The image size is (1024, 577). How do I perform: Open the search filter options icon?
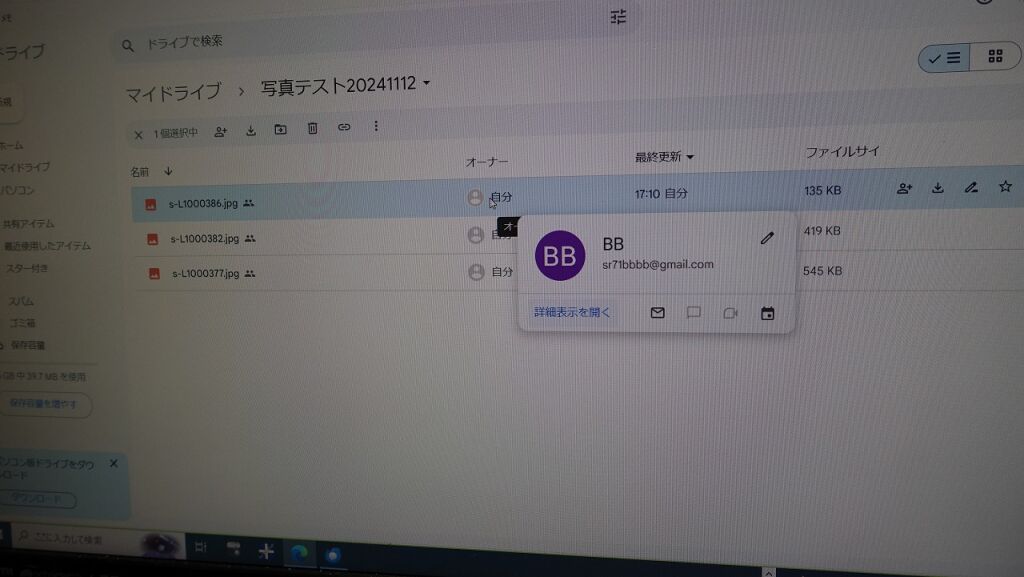click(618, 17)
